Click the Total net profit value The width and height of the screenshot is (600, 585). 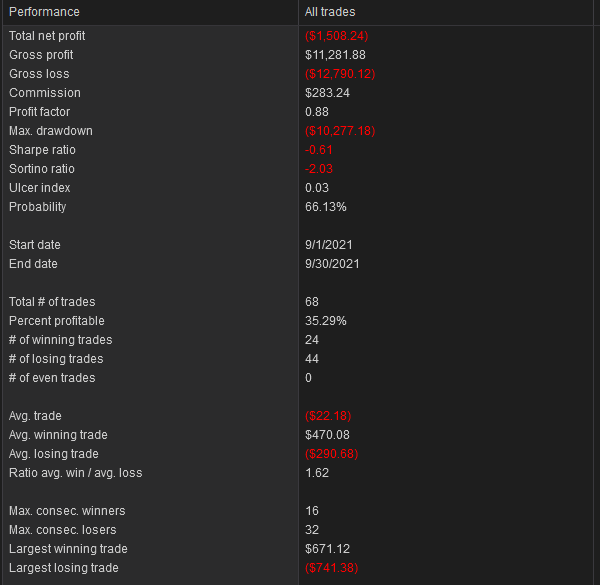[336, 36]
